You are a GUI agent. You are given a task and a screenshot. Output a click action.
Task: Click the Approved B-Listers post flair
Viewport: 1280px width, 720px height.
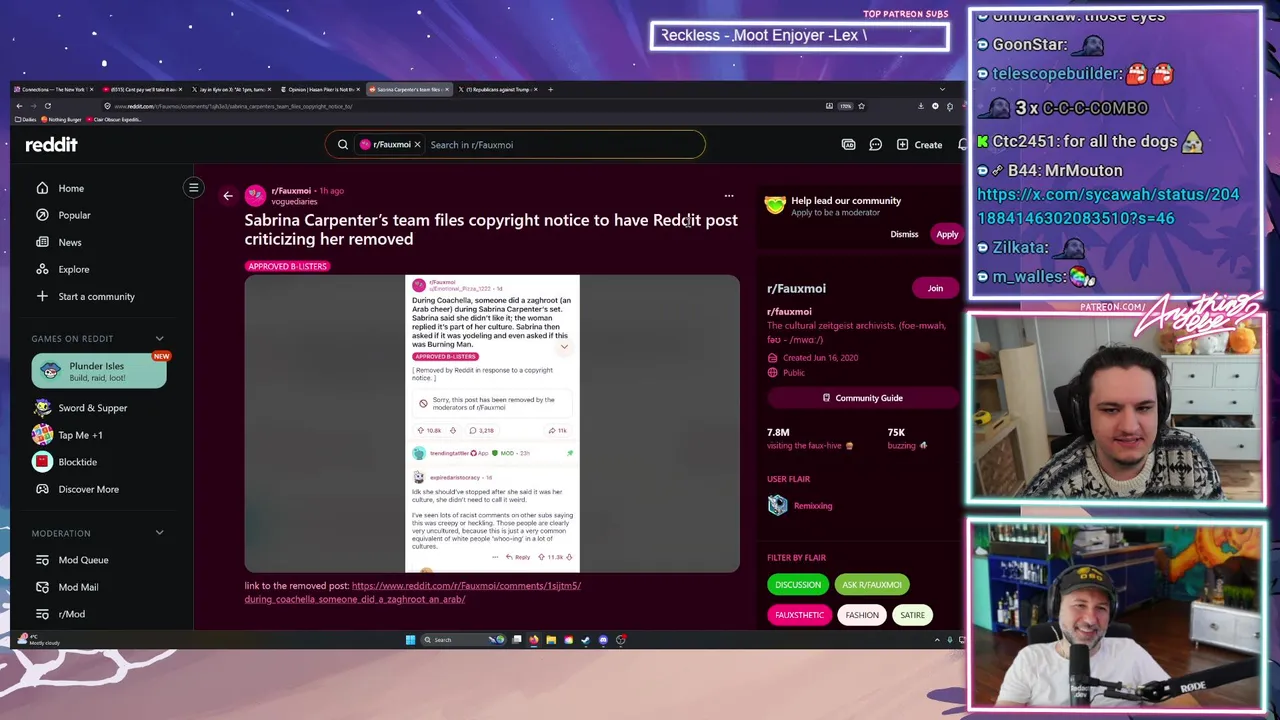pos(288,266)
